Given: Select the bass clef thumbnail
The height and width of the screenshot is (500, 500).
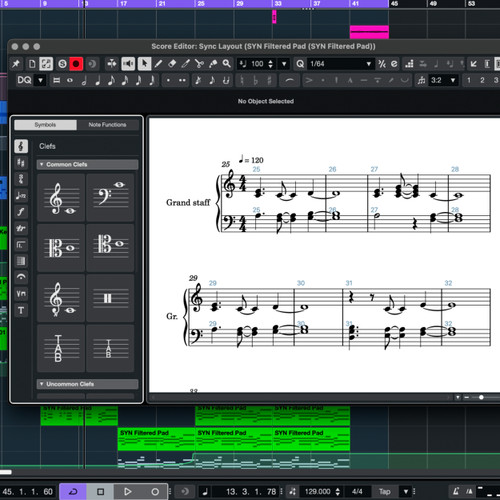Looking at the screenshot, I should (x=110, y=198).
